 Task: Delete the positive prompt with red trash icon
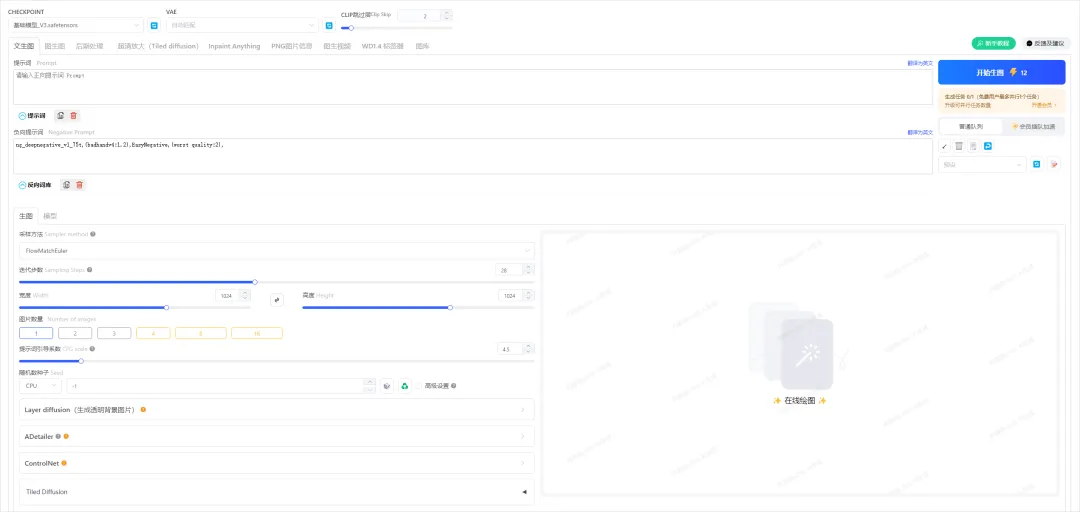(x=74, y=116)
